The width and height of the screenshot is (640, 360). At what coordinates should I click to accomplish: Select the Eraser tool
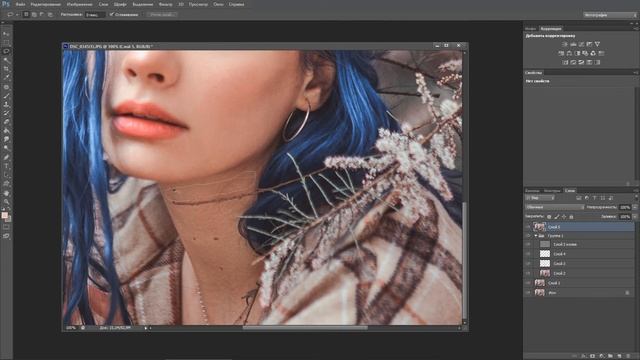(6, 122)
